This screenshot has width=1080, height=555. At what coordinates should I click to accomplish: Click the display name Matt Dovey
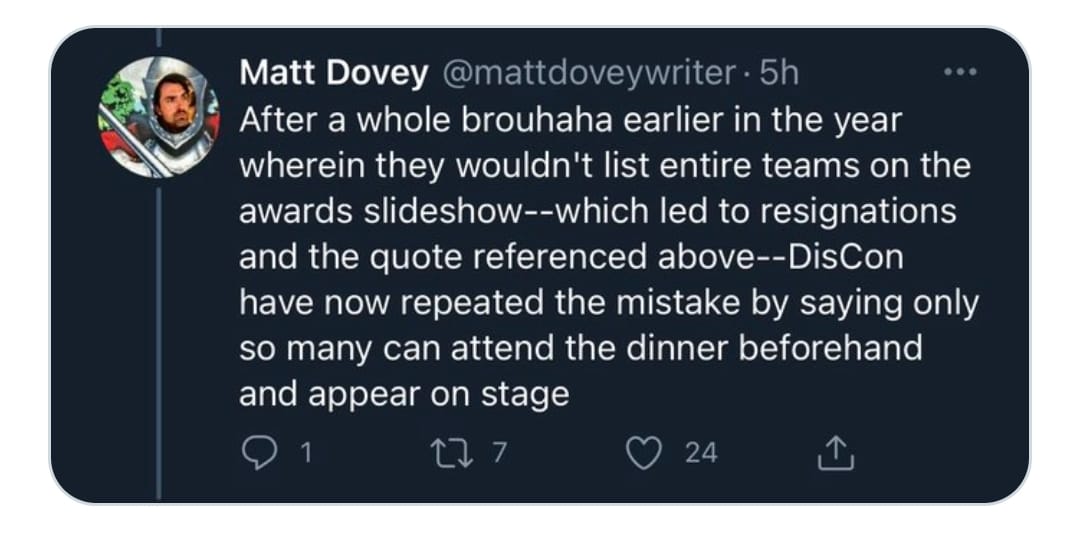(x=334, y=73)
